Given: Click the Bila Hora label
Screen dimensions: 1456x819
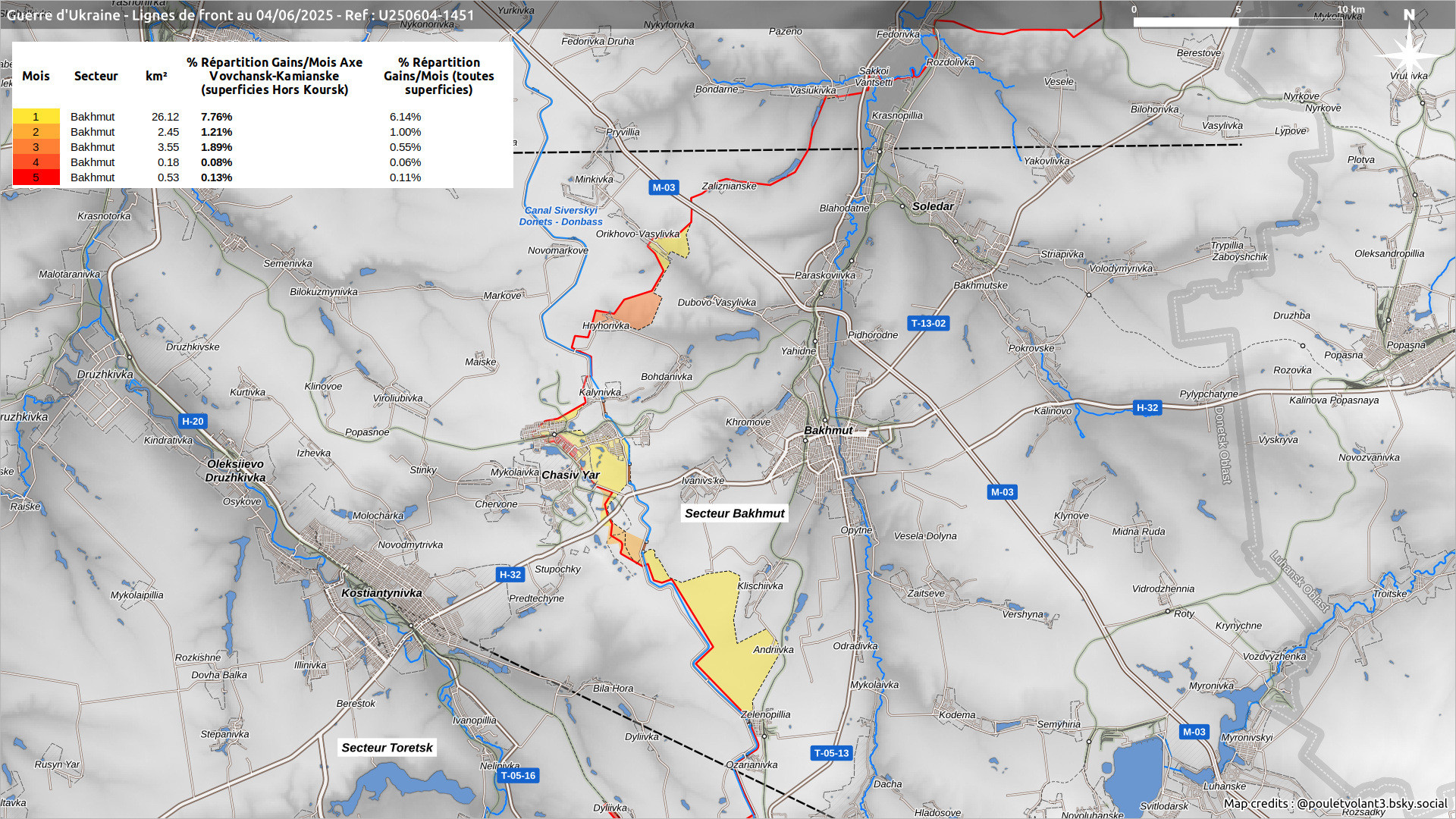Looking at the screenshot, I should [613, 689].
